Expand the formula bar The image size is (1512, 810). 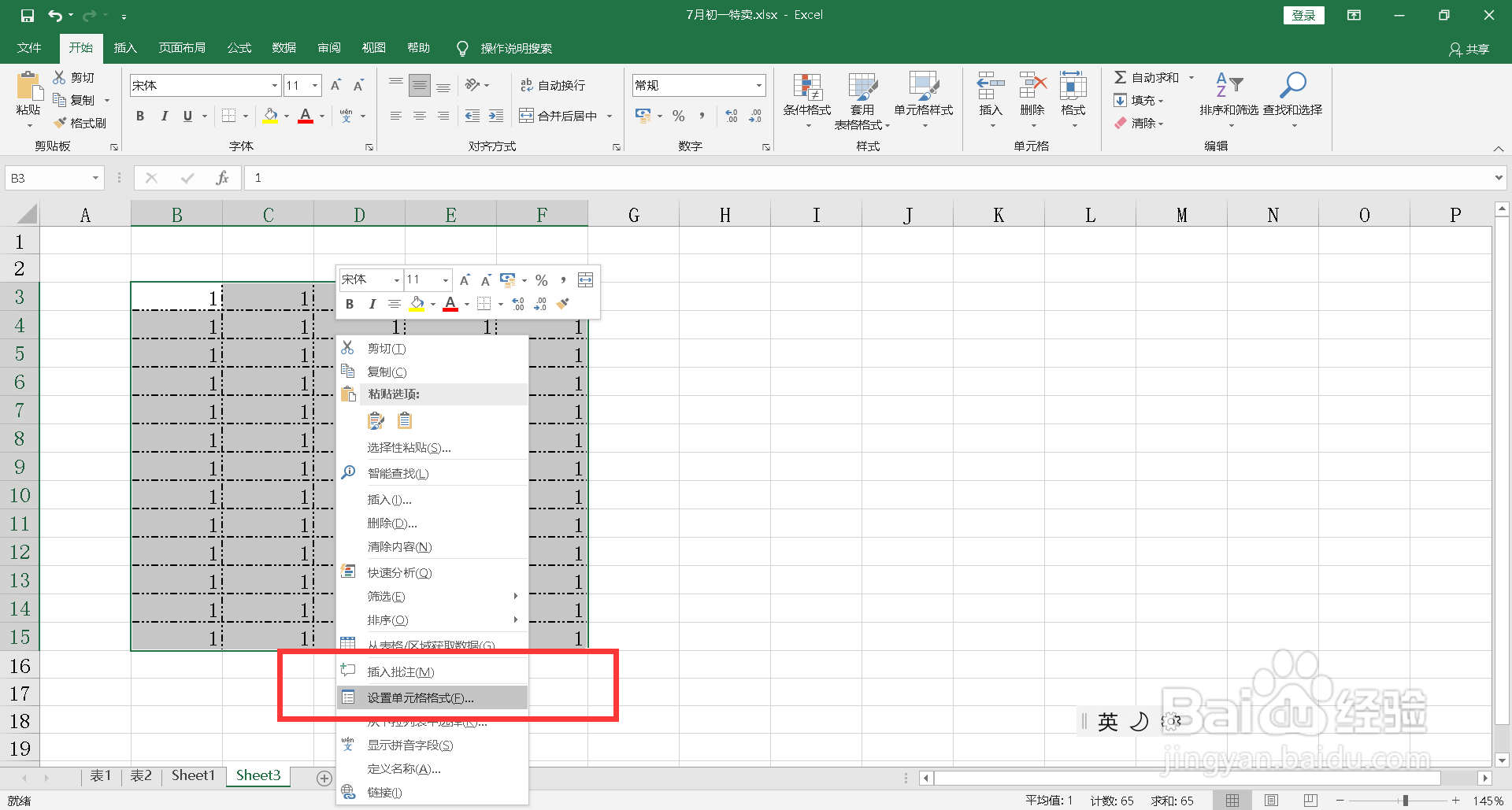[1498, 178]
